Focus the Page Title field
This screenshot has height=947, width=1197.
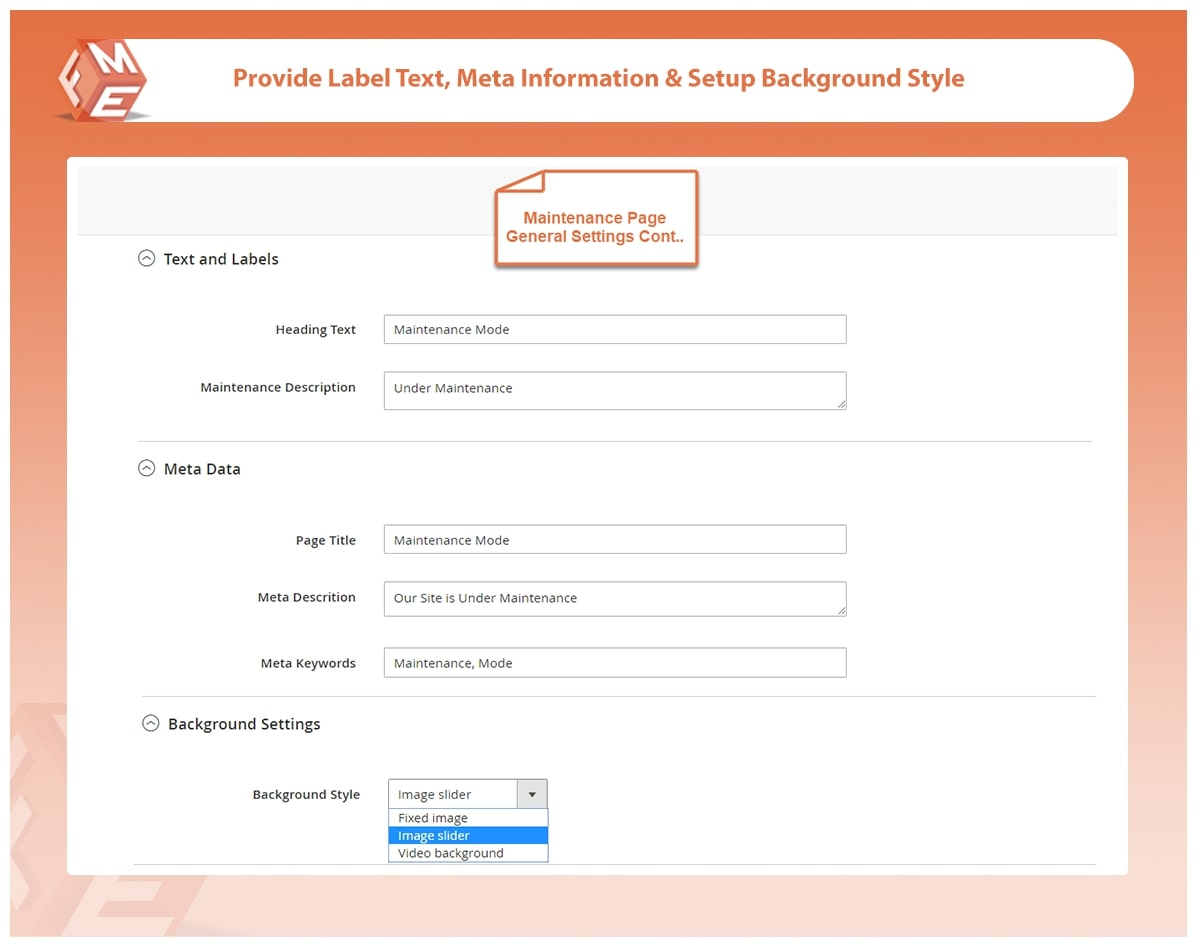click(614, 540)
